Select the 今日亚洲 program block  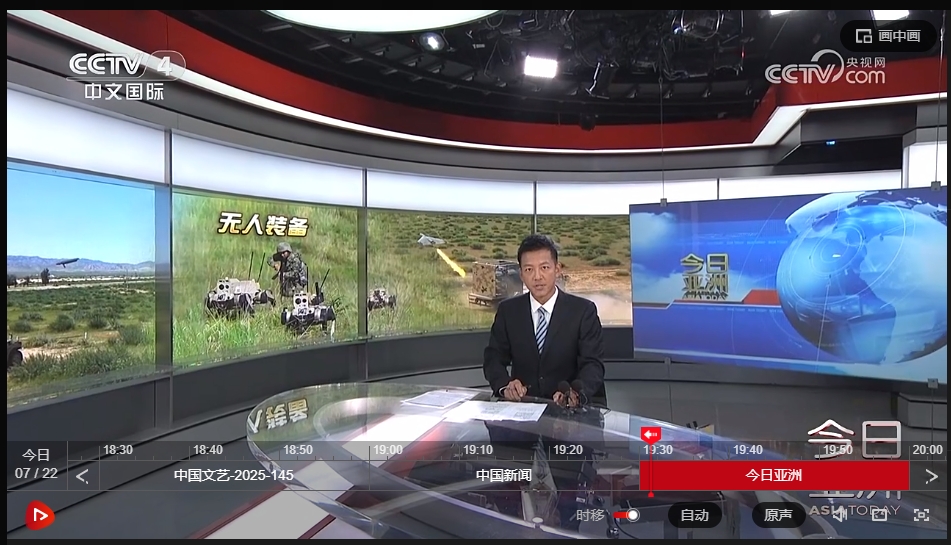pyautogui.click(x=774, y=475)
